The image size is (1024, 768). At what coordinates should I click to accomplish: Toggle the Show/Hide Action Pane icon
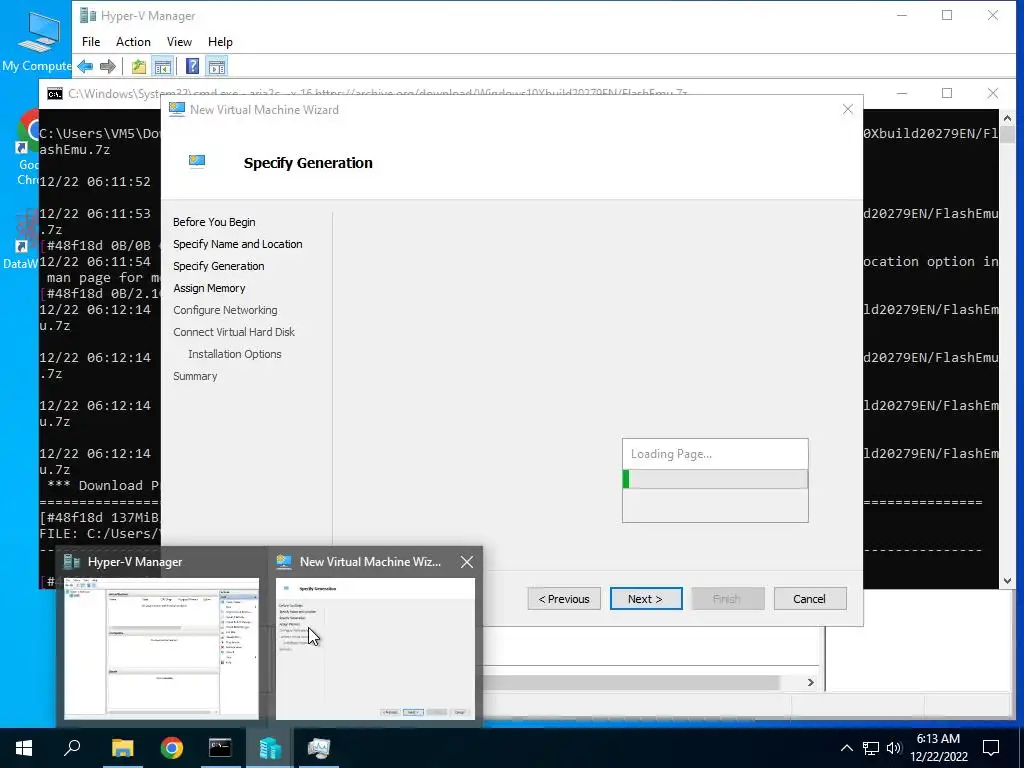click(x=217, y=66)
